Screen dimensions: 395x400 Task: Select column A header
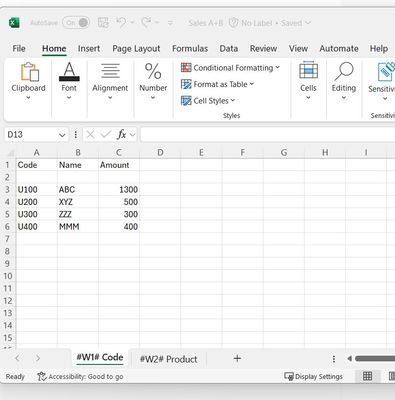pos(36,153)
